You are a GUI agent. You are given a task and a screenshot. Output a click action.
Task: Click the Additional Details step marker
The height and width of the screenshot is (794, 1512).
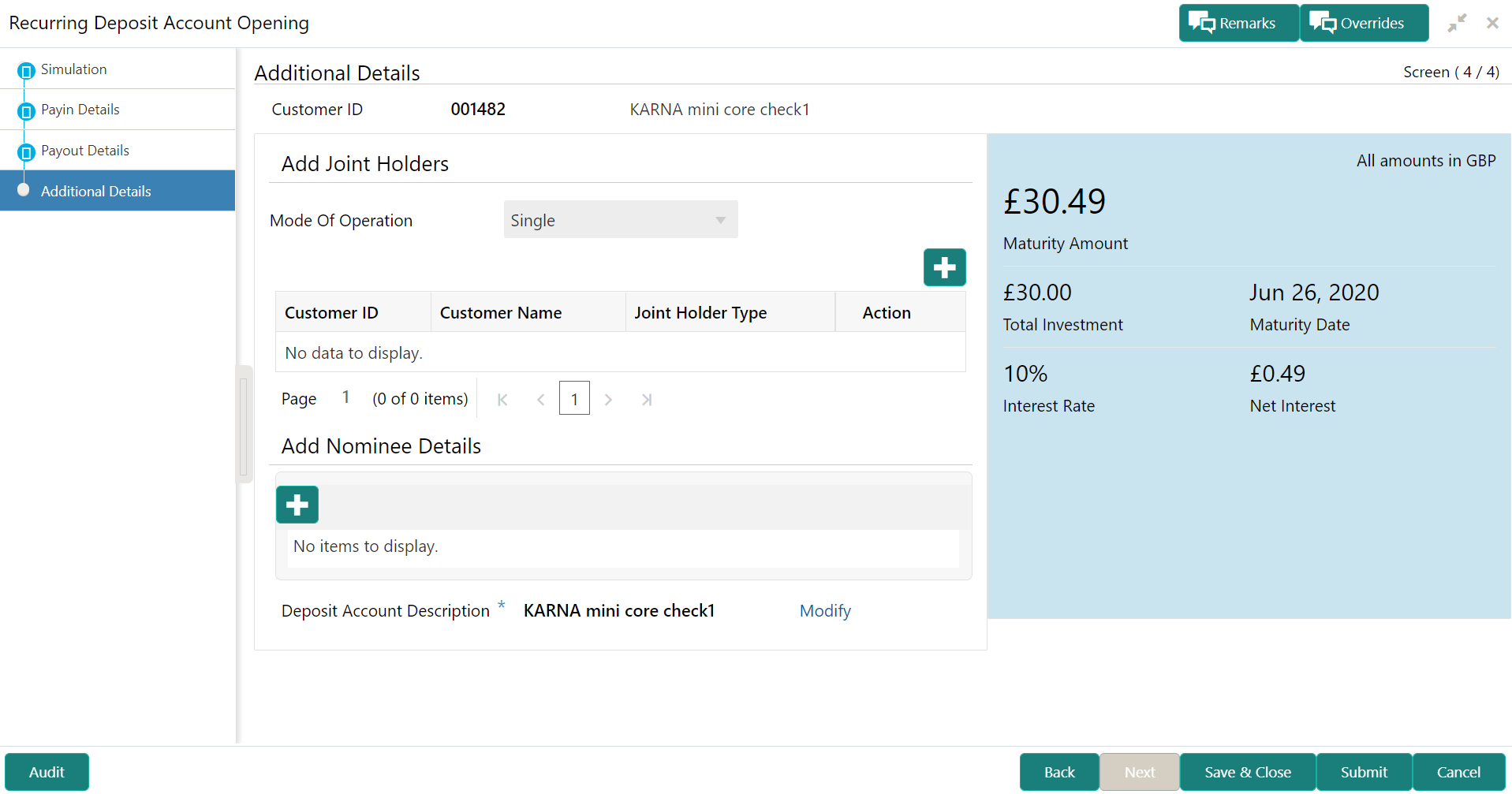coord(24,190)
